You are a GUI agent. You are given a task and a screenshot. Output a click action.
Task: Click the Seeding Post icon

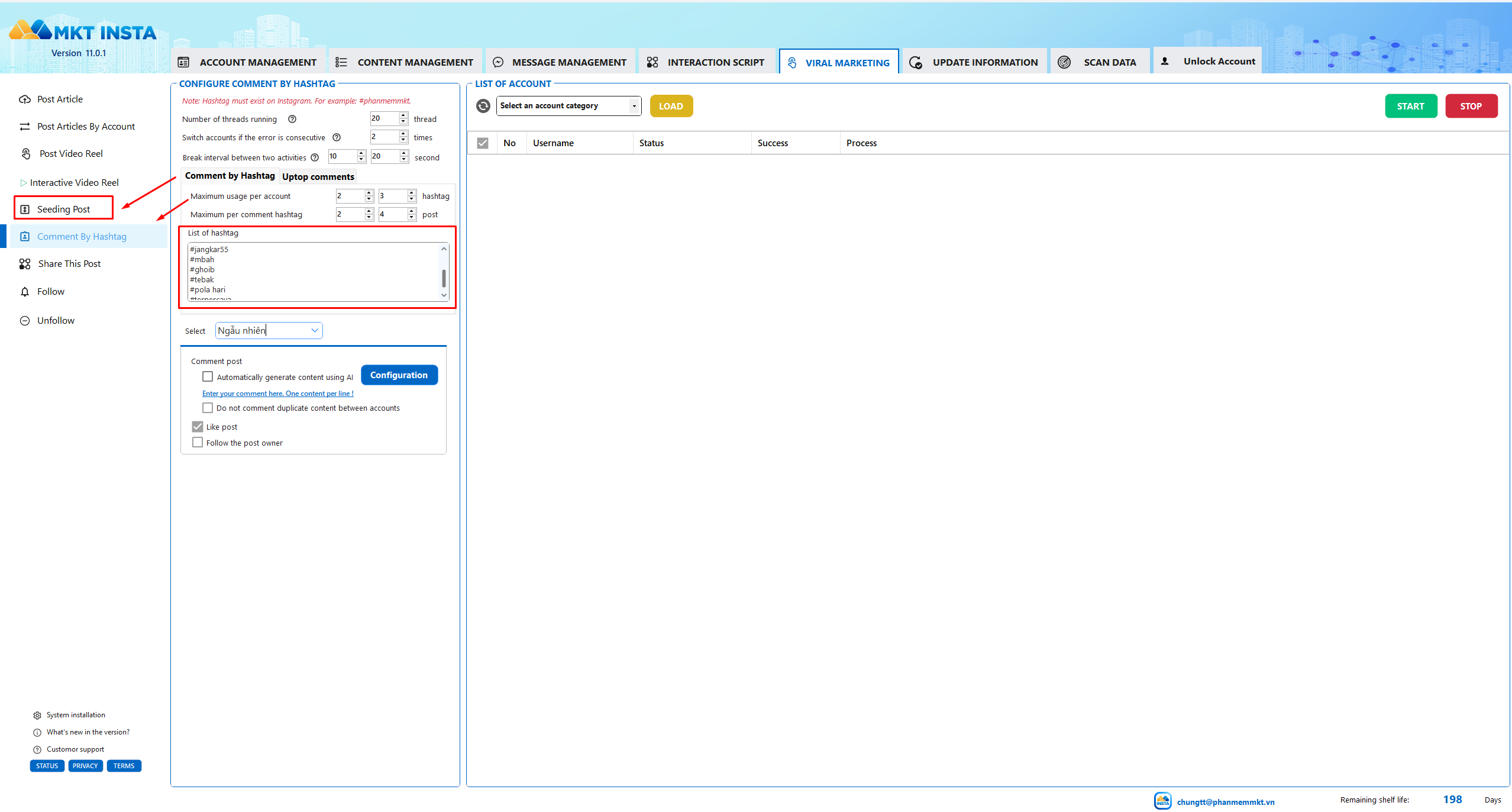[25, 210]
